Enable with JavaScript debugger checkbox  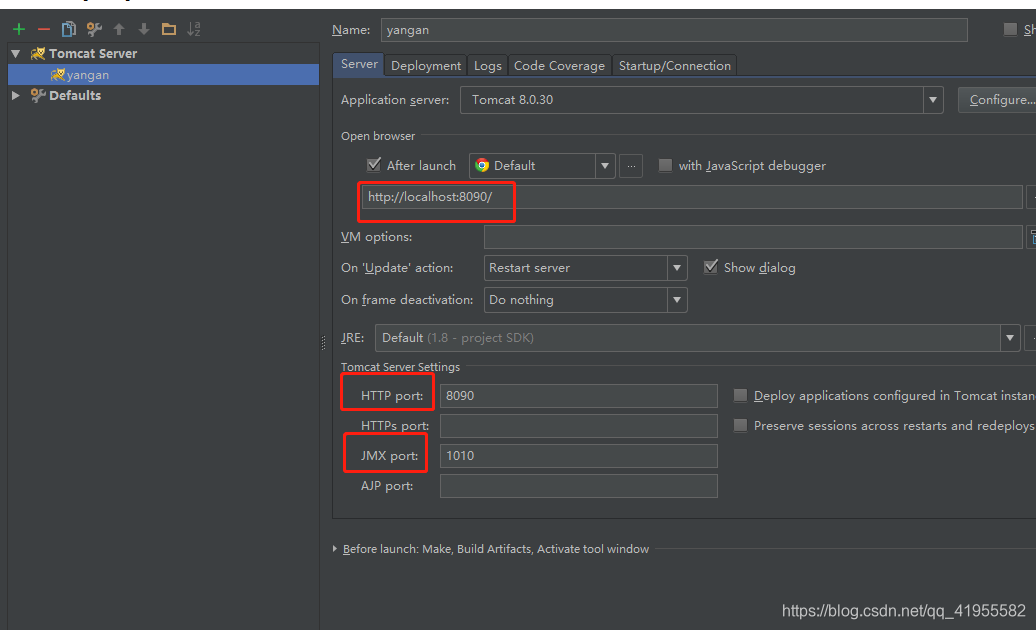(665, 165)
